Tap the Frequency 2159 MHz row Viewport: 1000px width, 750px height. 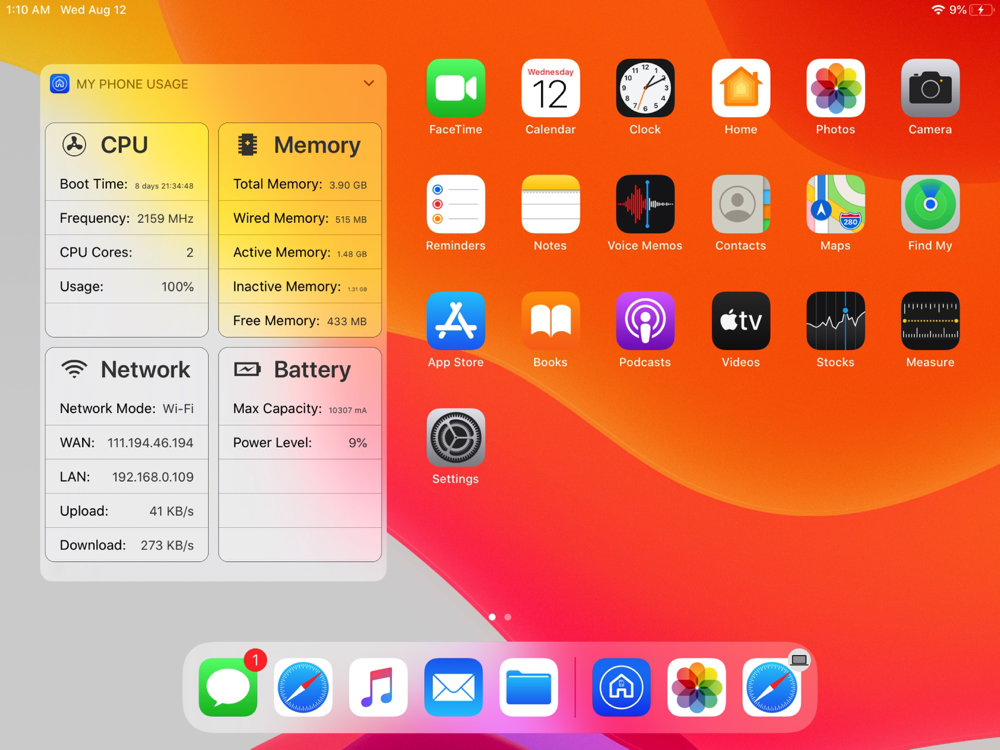127,218
